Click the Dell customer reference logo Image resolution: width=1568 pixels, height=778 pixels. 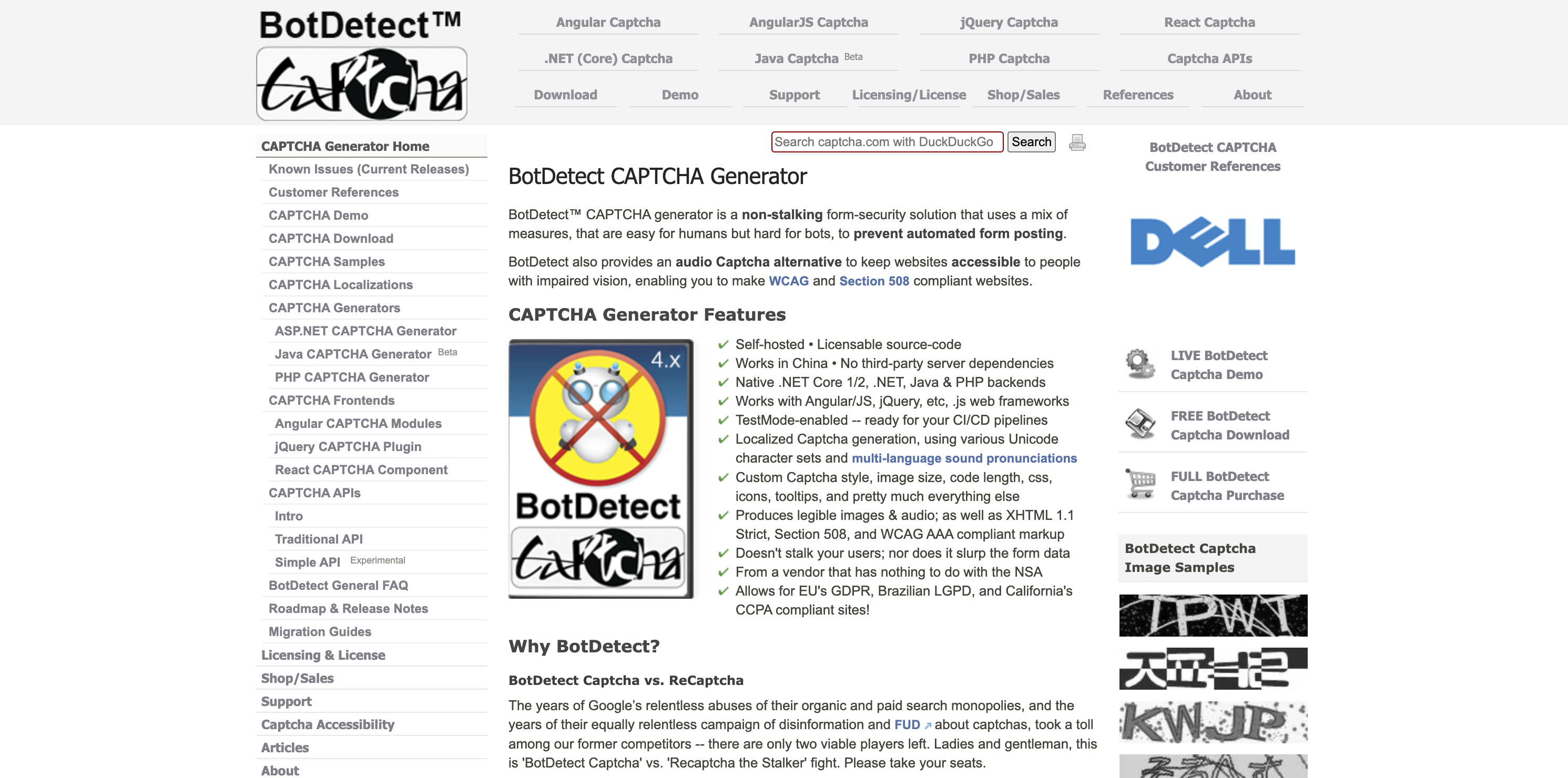[1213, 242]
